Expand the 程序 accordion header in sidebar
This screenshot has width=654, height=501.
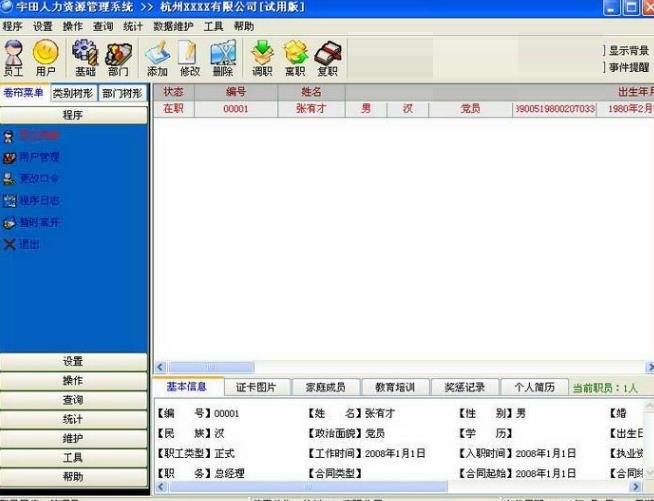(73, 115)
